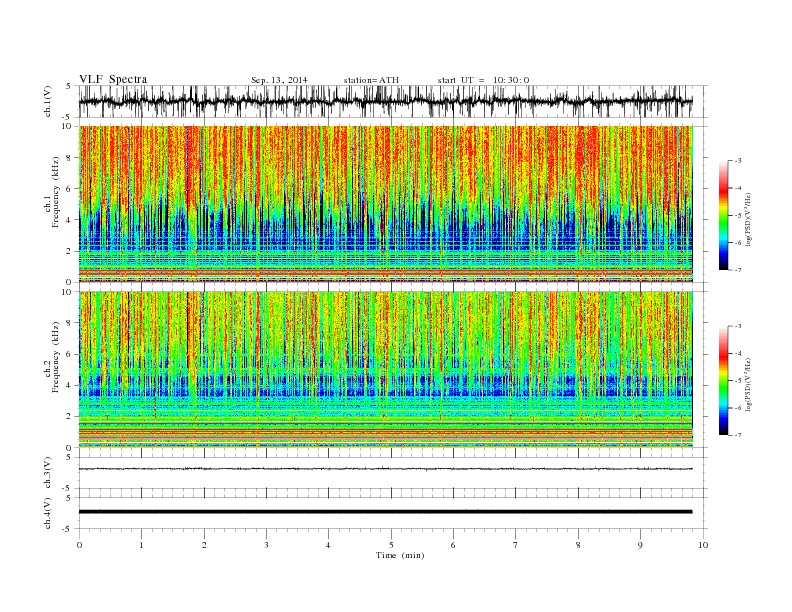The image size is (792, 612).
Task: Click the ch.2 spectrogram colorbar
Action: 724,380
